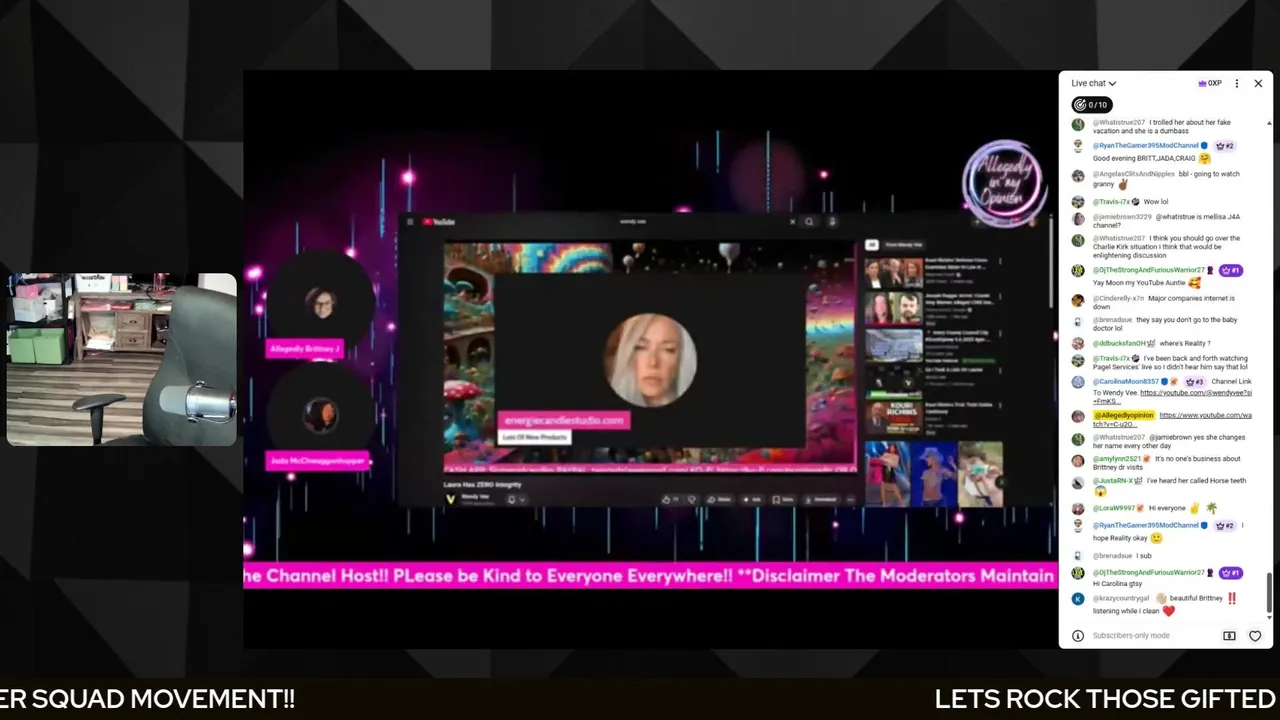Open the first Shorts thumbnail

tap(886, 474)
